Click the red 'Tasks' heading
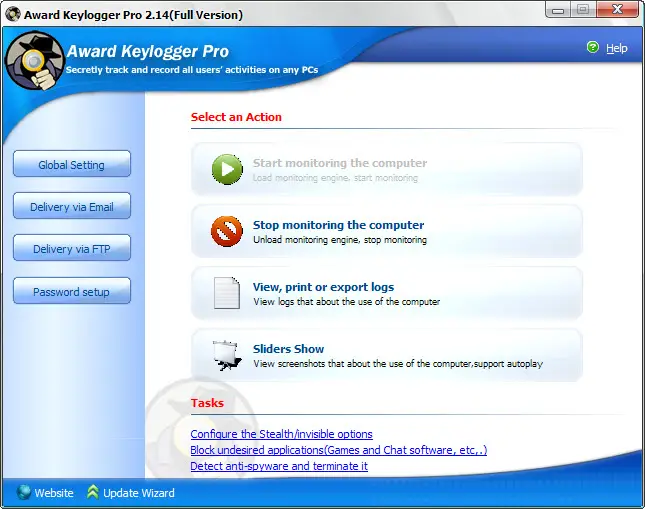The image size is (645, 509). pos(207,403)
